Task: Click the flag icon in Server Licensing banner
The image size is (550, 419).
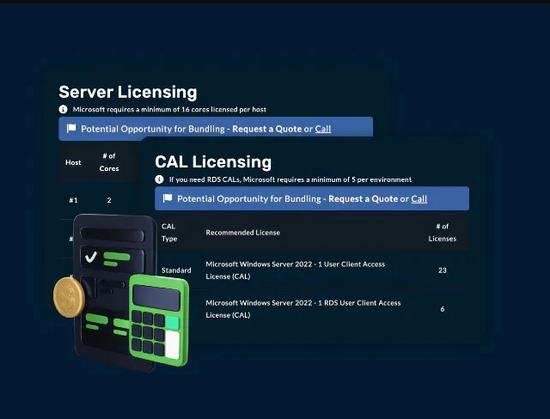Action: point(71,128)
